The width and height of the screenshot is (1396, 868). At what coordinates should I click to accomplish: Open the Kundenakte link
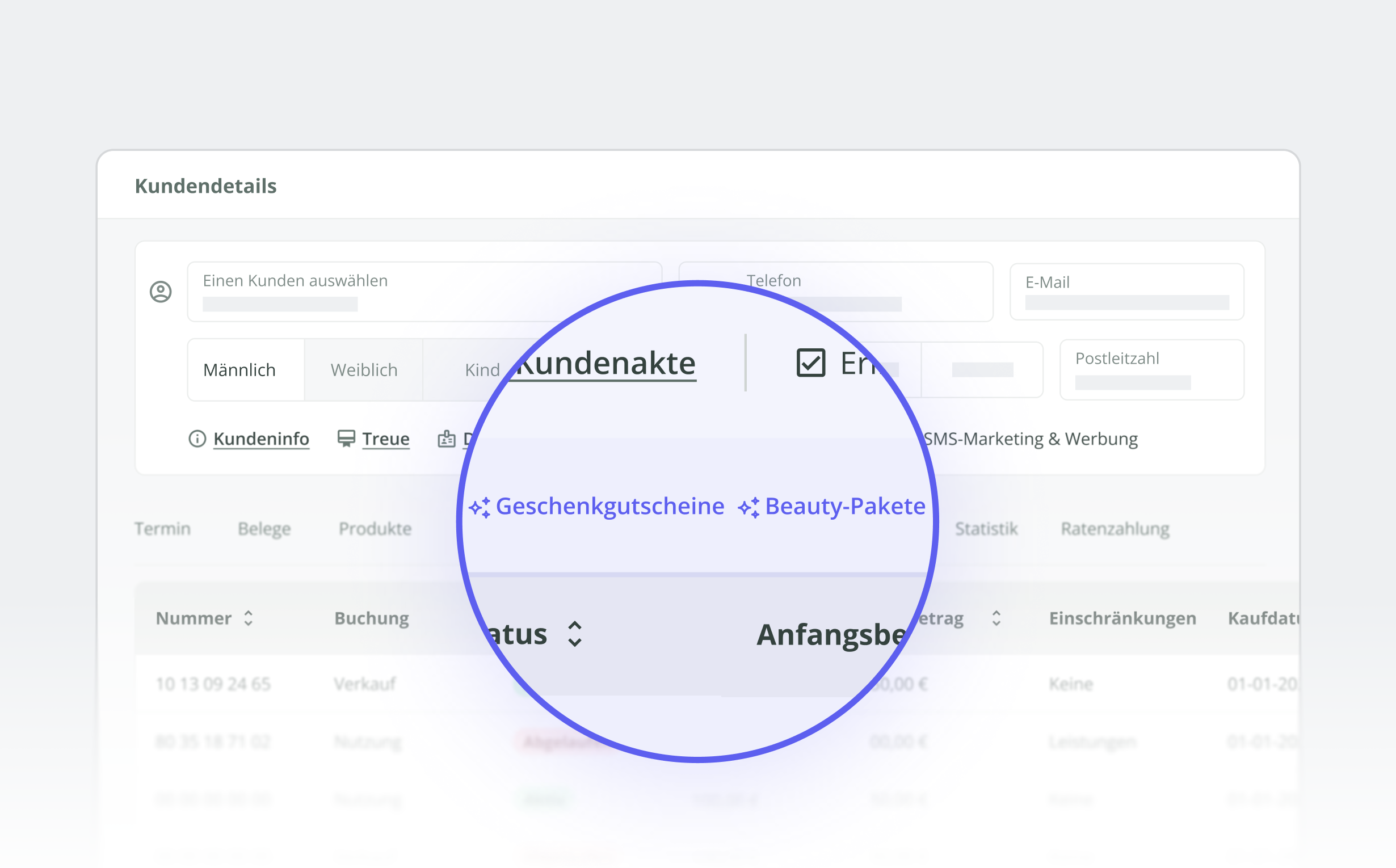(x=606, y=364)
